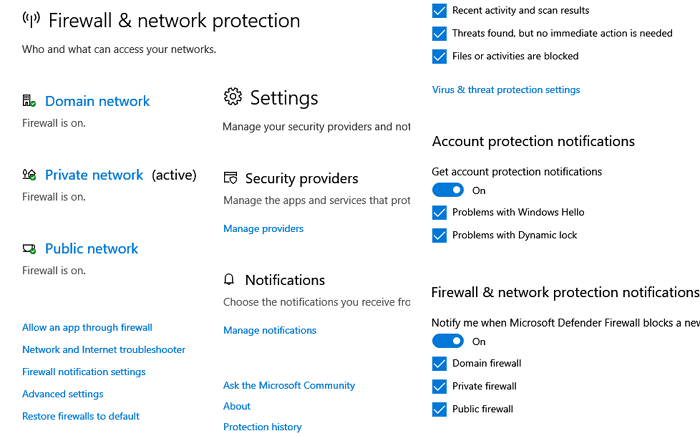Click the Notifications bell icon
Screen dimensions: 700x436
pos(229,279)
